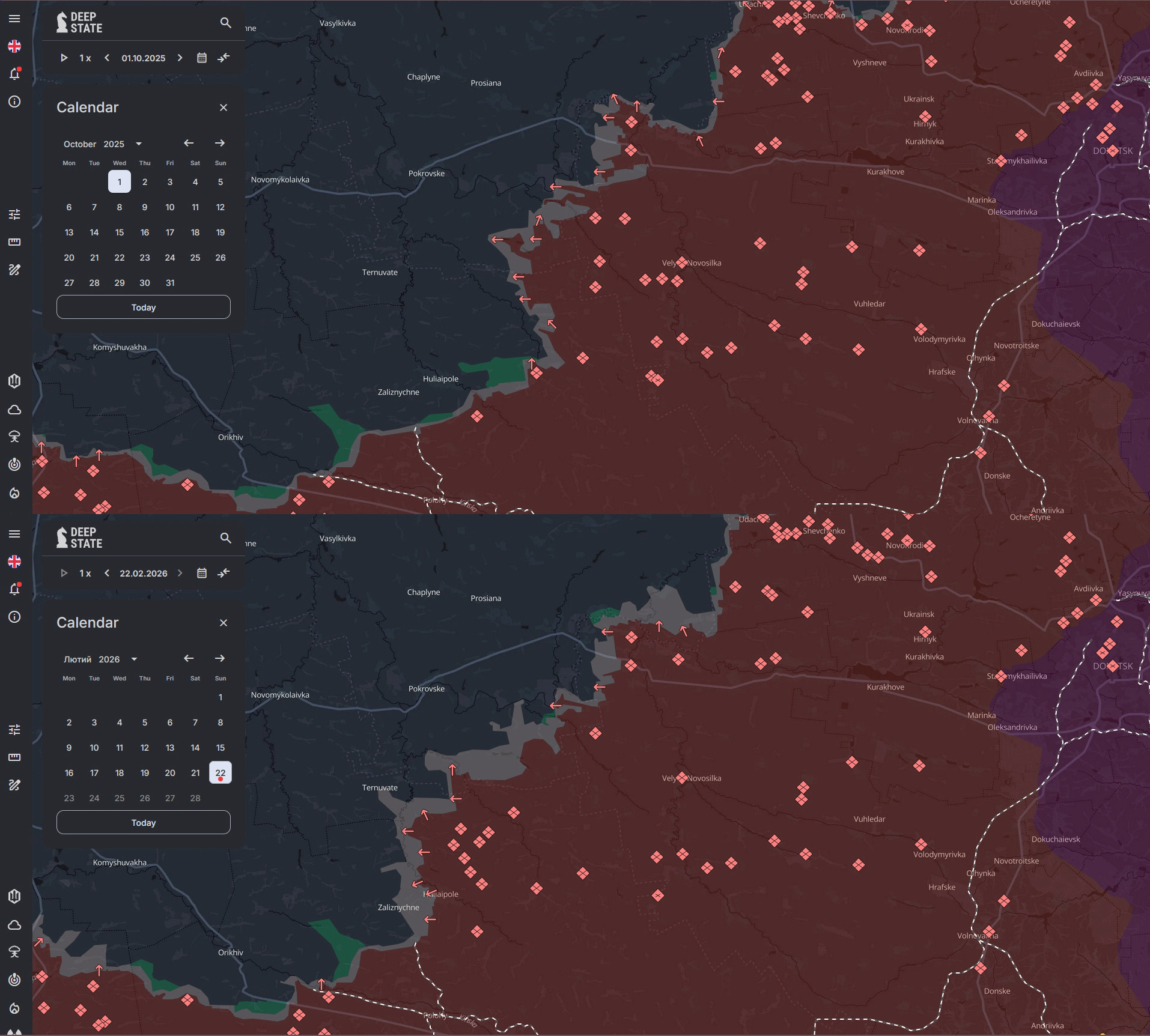Go to previous month from October 2025
1150x1036 pixels.
pyautogui.click(x=189, y=143)
